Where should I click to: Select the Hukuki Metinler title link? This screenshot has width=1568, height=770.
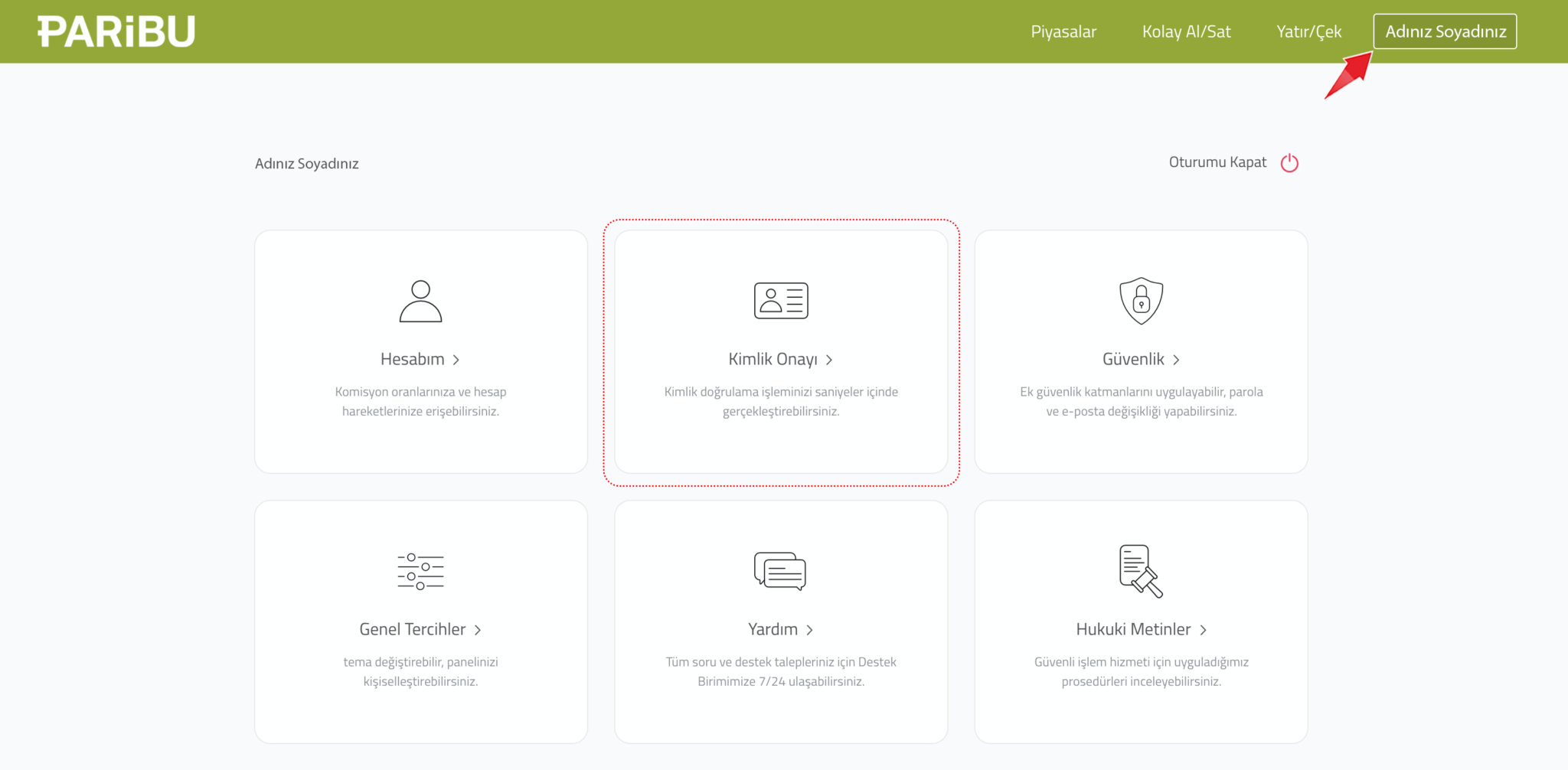pyautogui.click(x=1133, y=629)
